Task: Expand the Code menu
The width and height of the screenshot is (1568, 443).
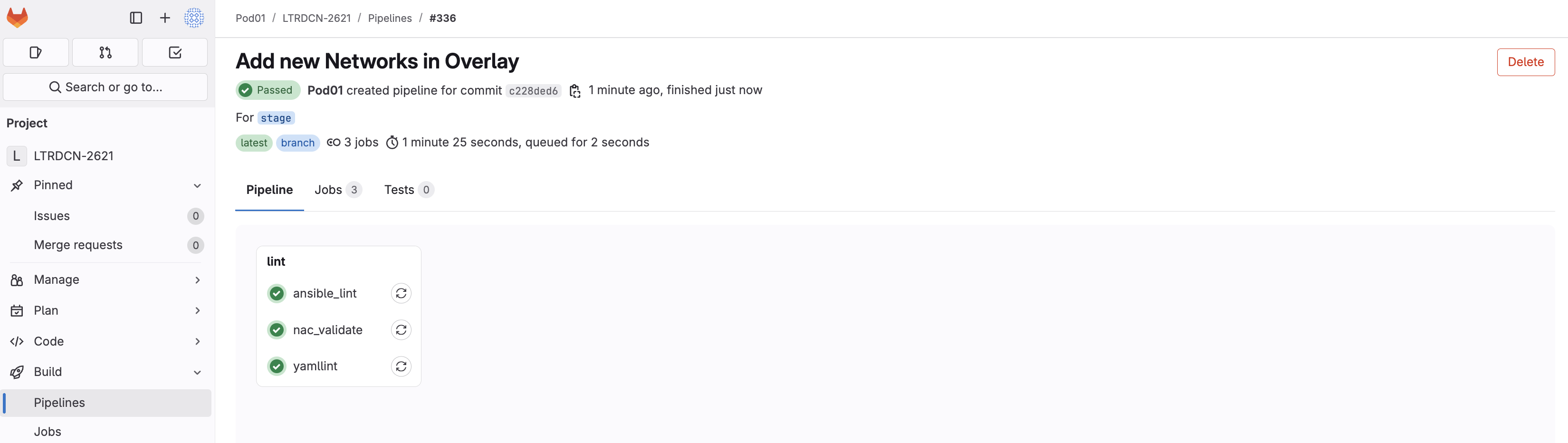Action: click(197, 341)
